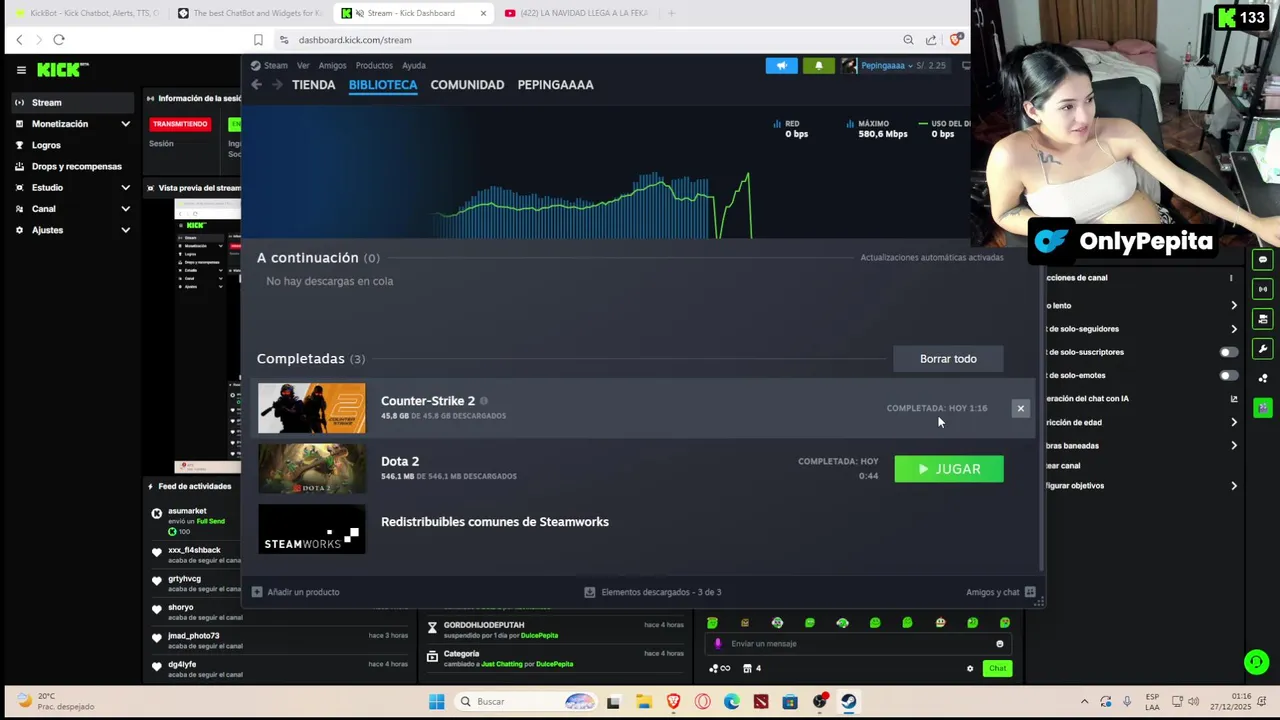This screenshot has height=720, width=1280.
Task: Expand palabras baneadas chevron
Action: point(1233,445)
